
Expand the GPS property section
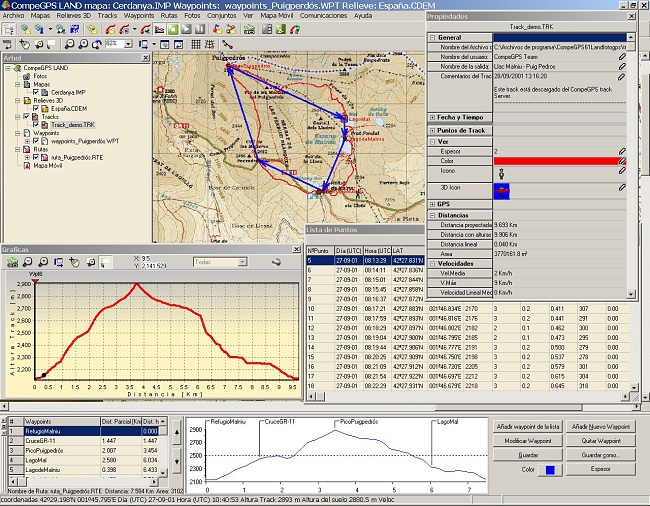(432, 204)
